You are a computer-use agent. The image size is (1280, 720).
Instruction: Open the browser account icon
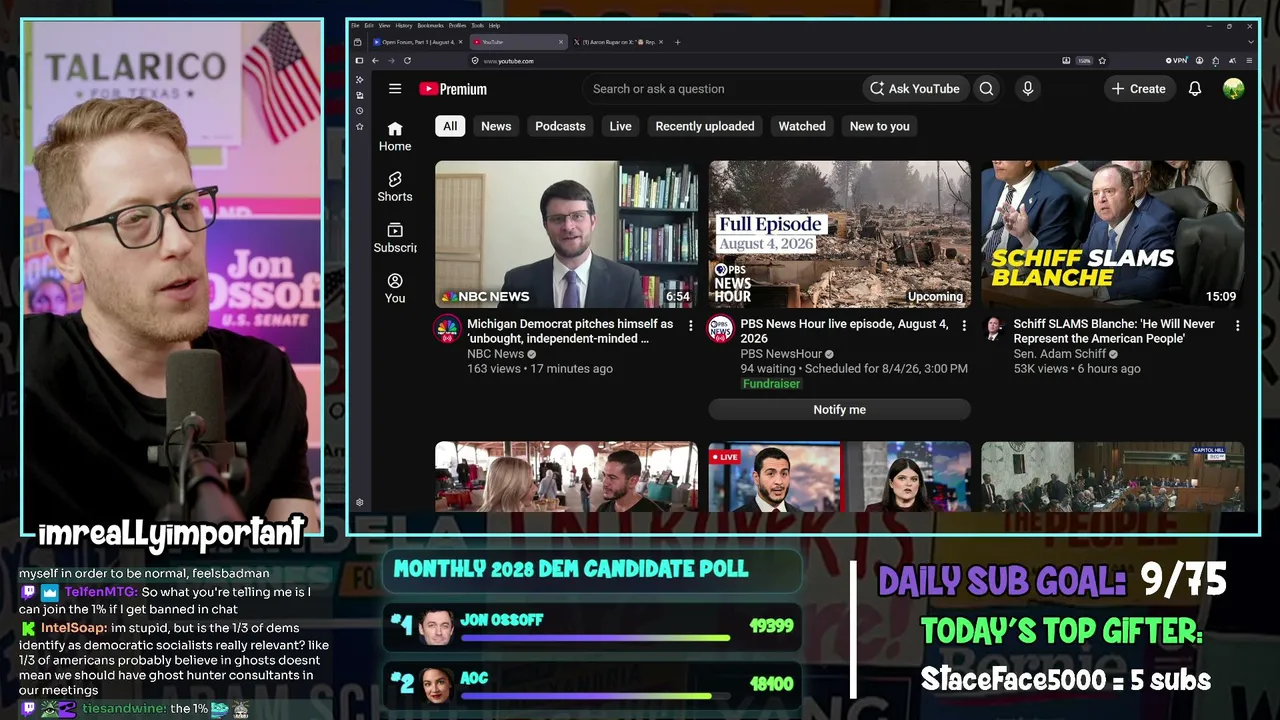[x=1200, y=61]
